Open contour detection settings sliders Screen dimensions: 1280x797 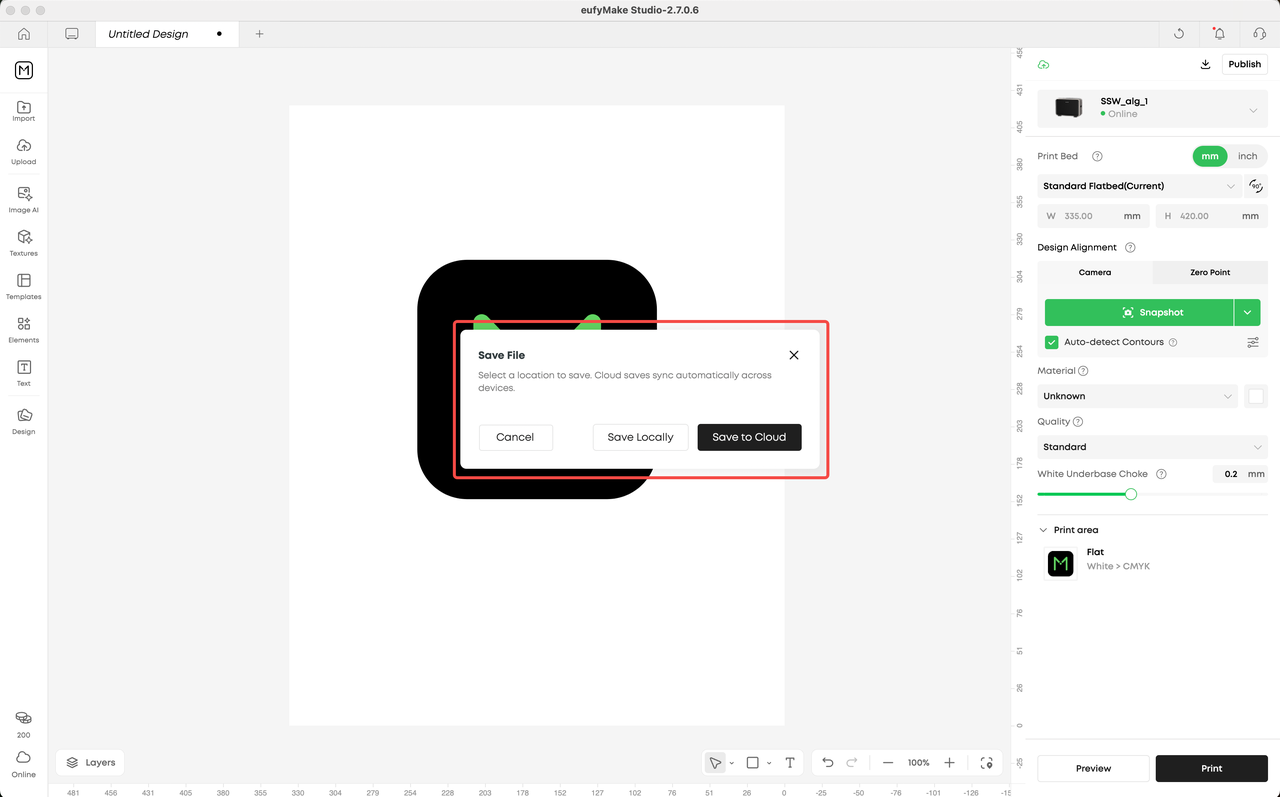click(x=1253, y=342)
